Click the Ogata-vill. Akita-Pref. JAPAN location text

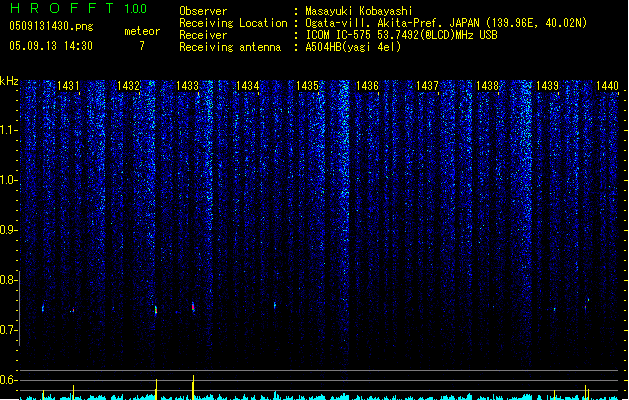click(446, 23)
